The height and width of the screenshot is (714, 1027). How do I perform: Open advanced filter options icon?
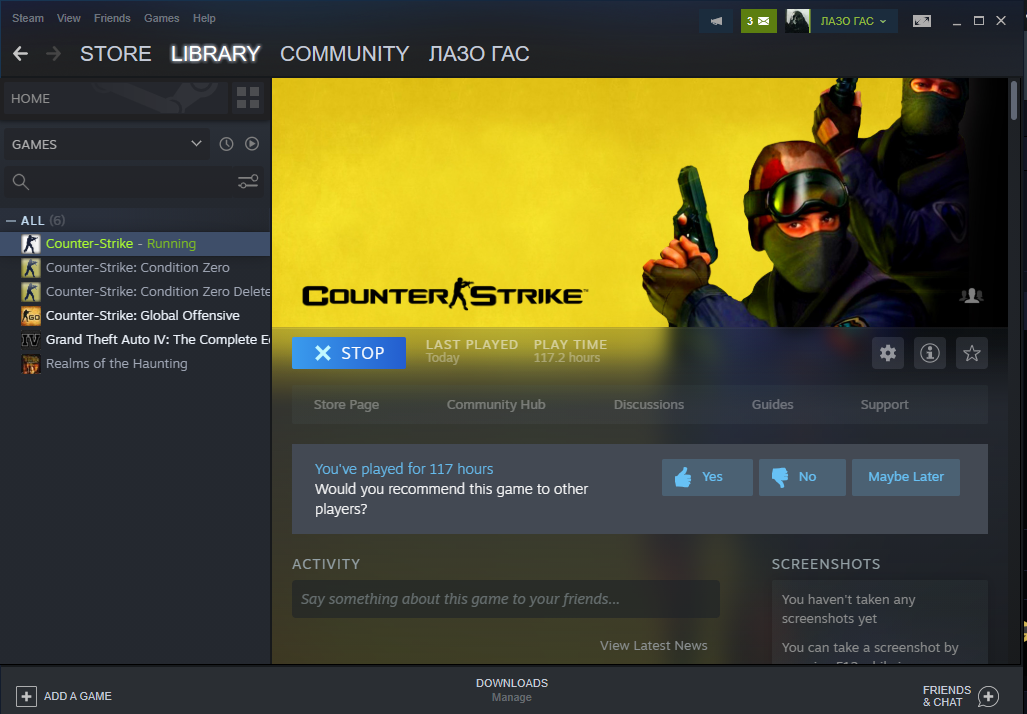pos(248,181)
